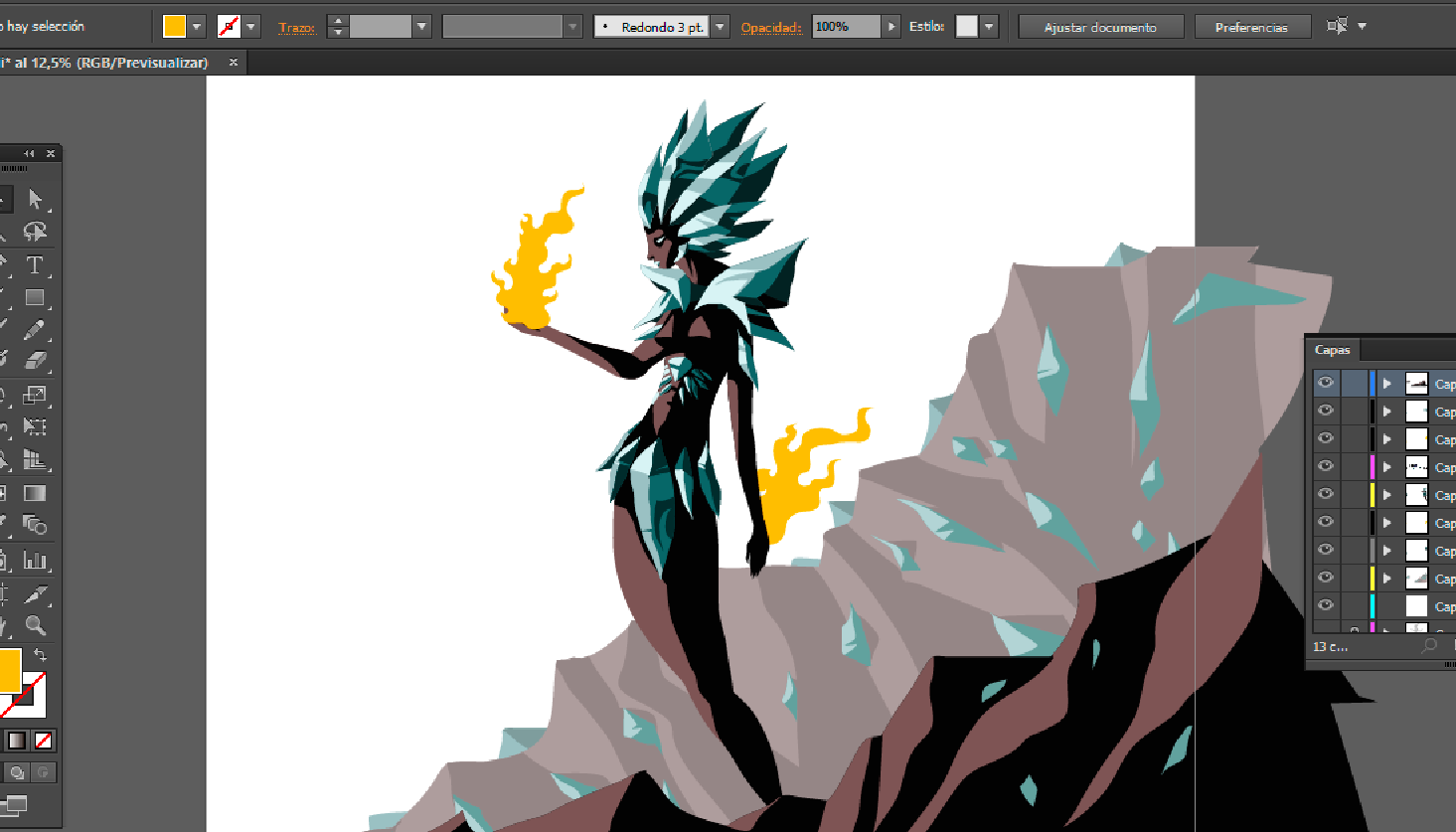Open search in the Capas panel
The height and width of the screenshot is (832, 1456).
click(x=1429, y=646)
